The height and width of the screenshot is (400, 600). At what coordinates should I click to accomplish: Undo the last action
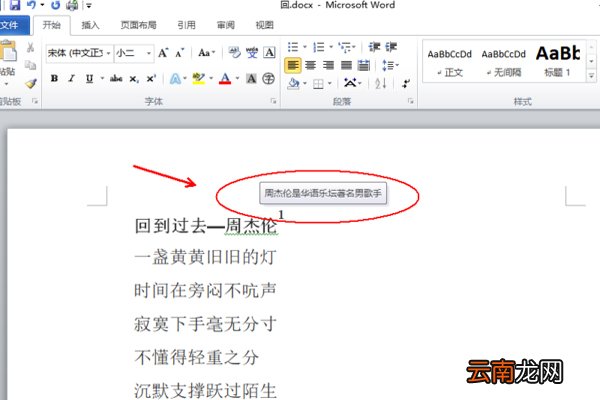point(31,5)
